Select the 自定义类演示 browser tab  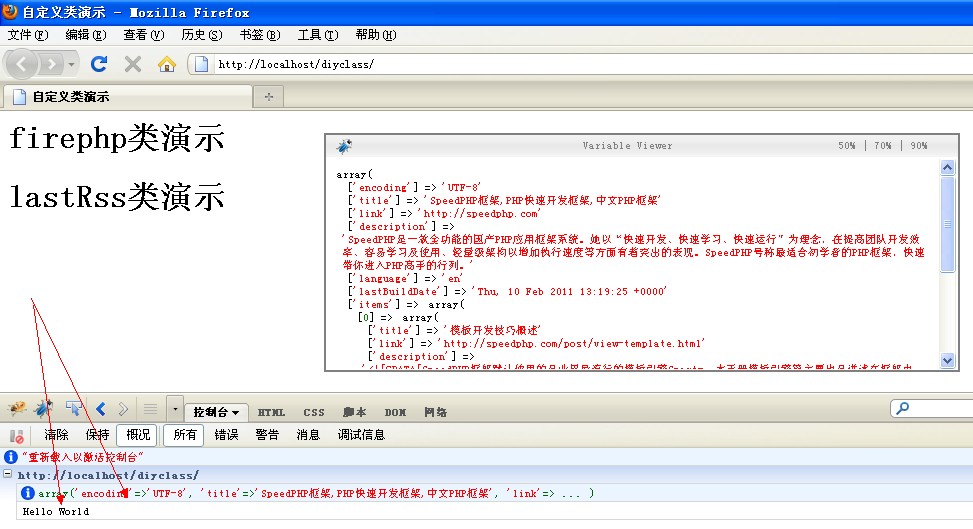tap(127, 96)
